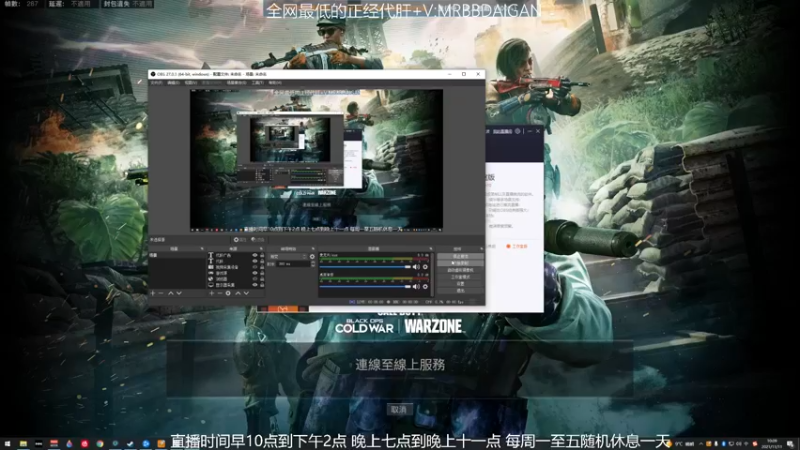Show the video capture device source

tap(255, 267)
